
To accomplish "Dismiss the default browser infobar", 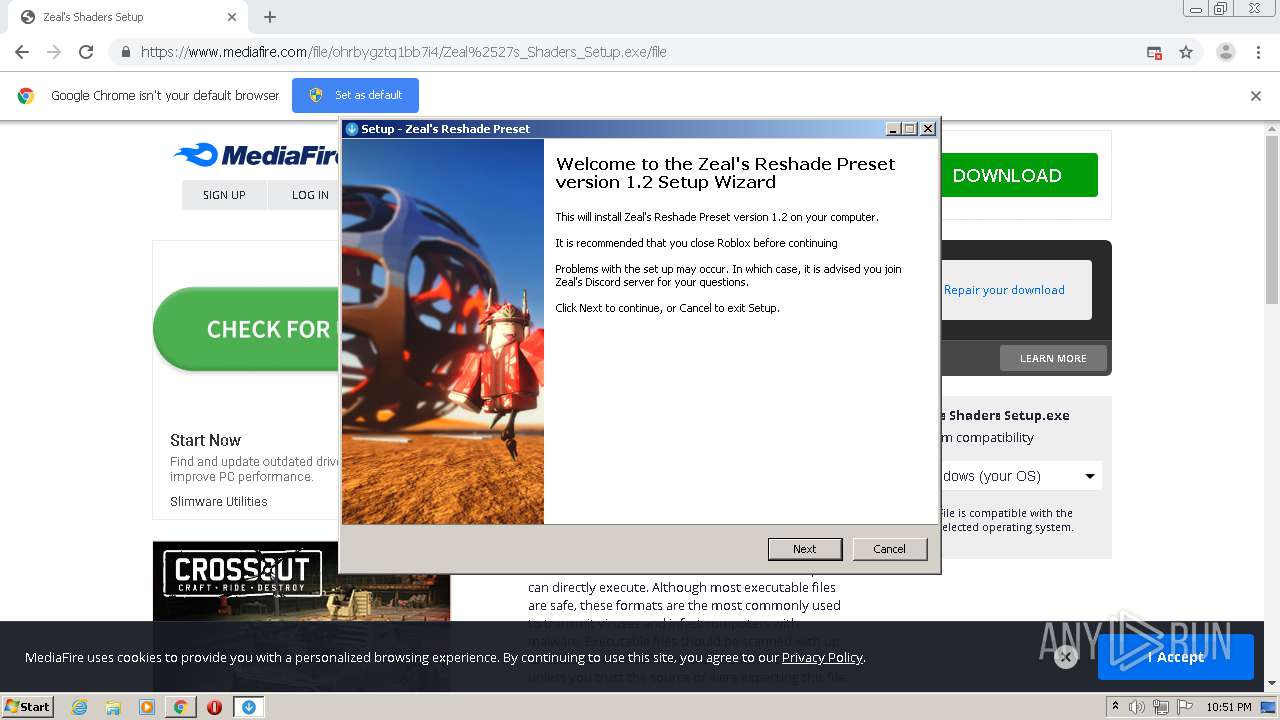I will coord(1256,96).
